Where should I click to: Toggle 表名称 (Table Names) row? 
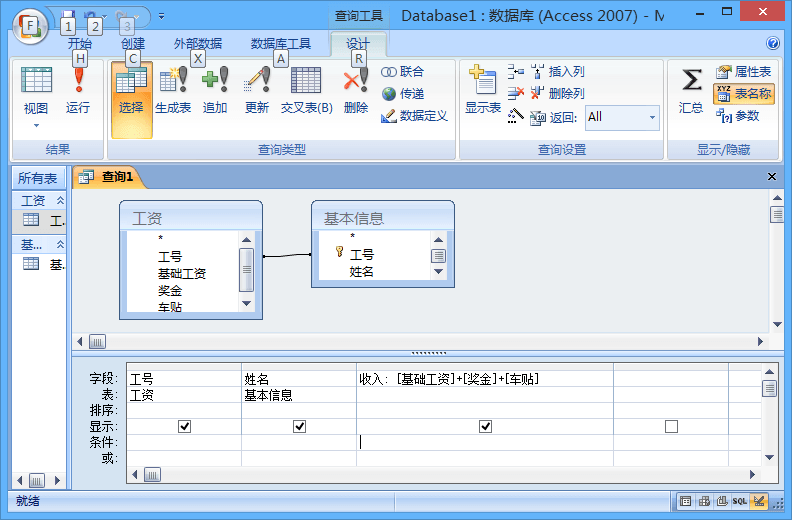point(744,94)
